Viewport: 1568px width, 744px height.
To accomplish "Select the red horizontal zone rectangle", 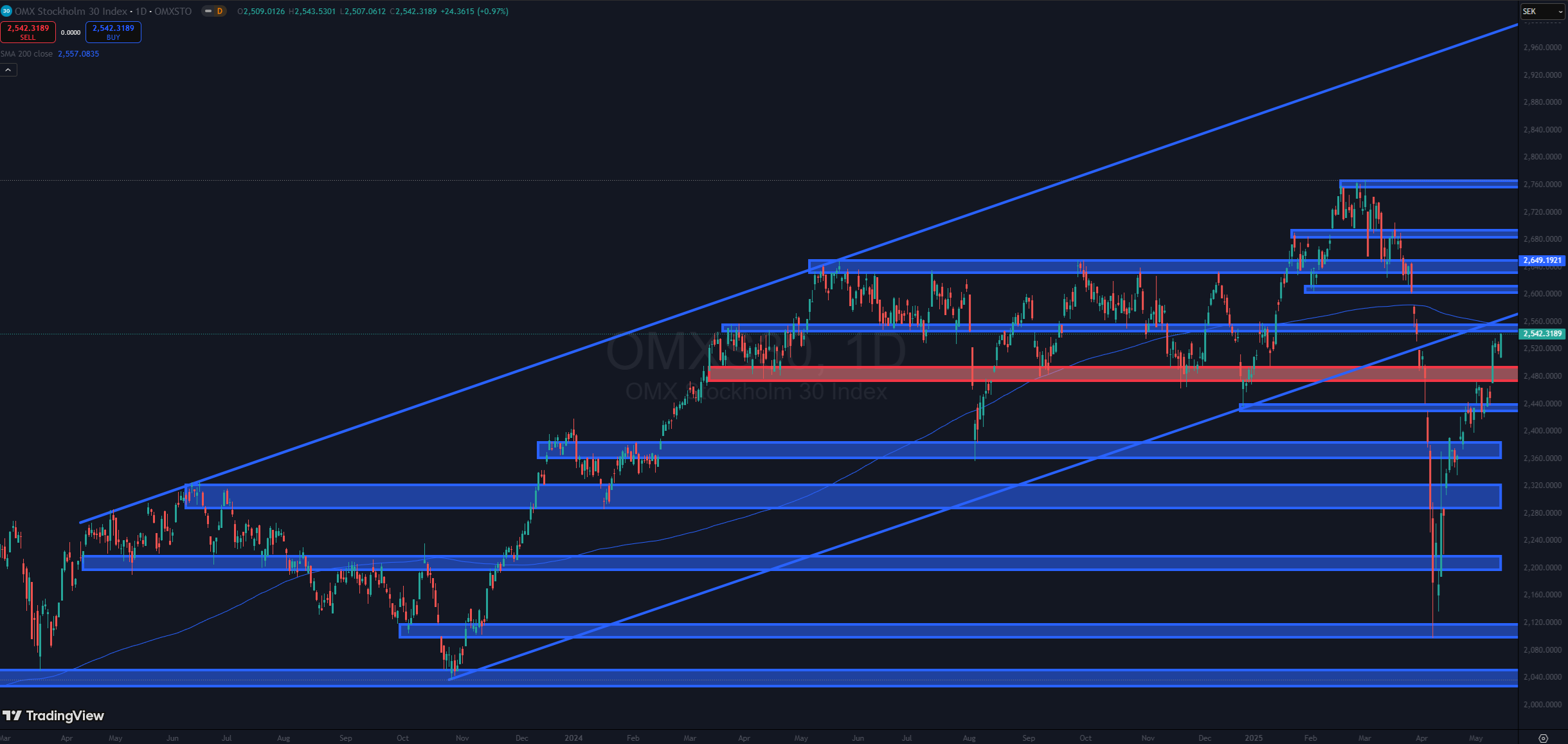I will click(1113, 374).
